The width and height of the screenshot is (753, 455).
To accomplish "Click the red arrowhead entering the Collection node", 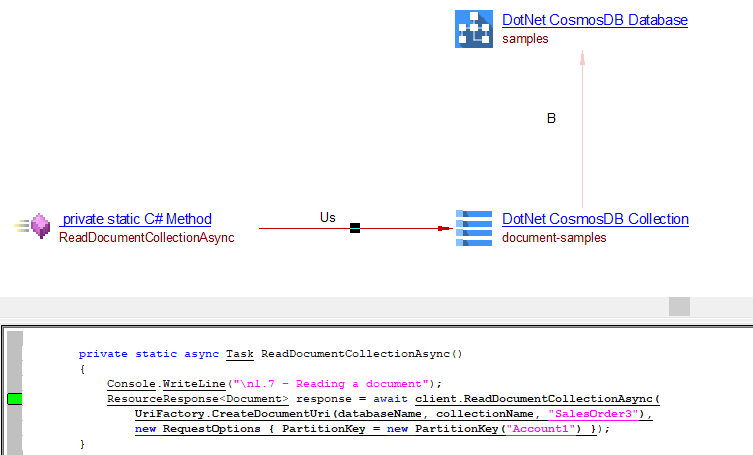I will (445, 229).
